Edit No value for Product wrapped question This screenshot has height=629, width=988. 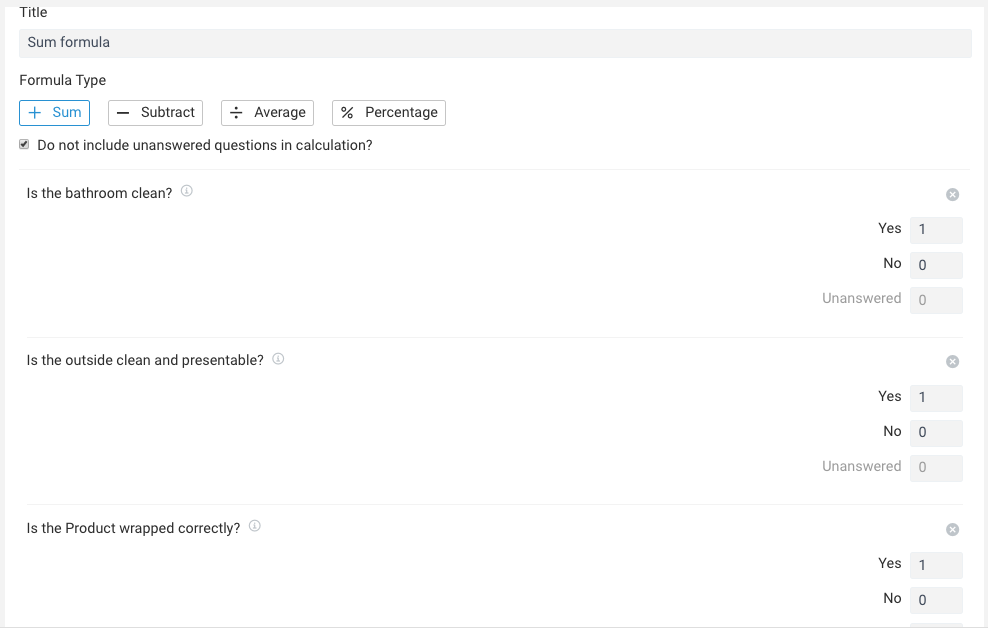936,600
